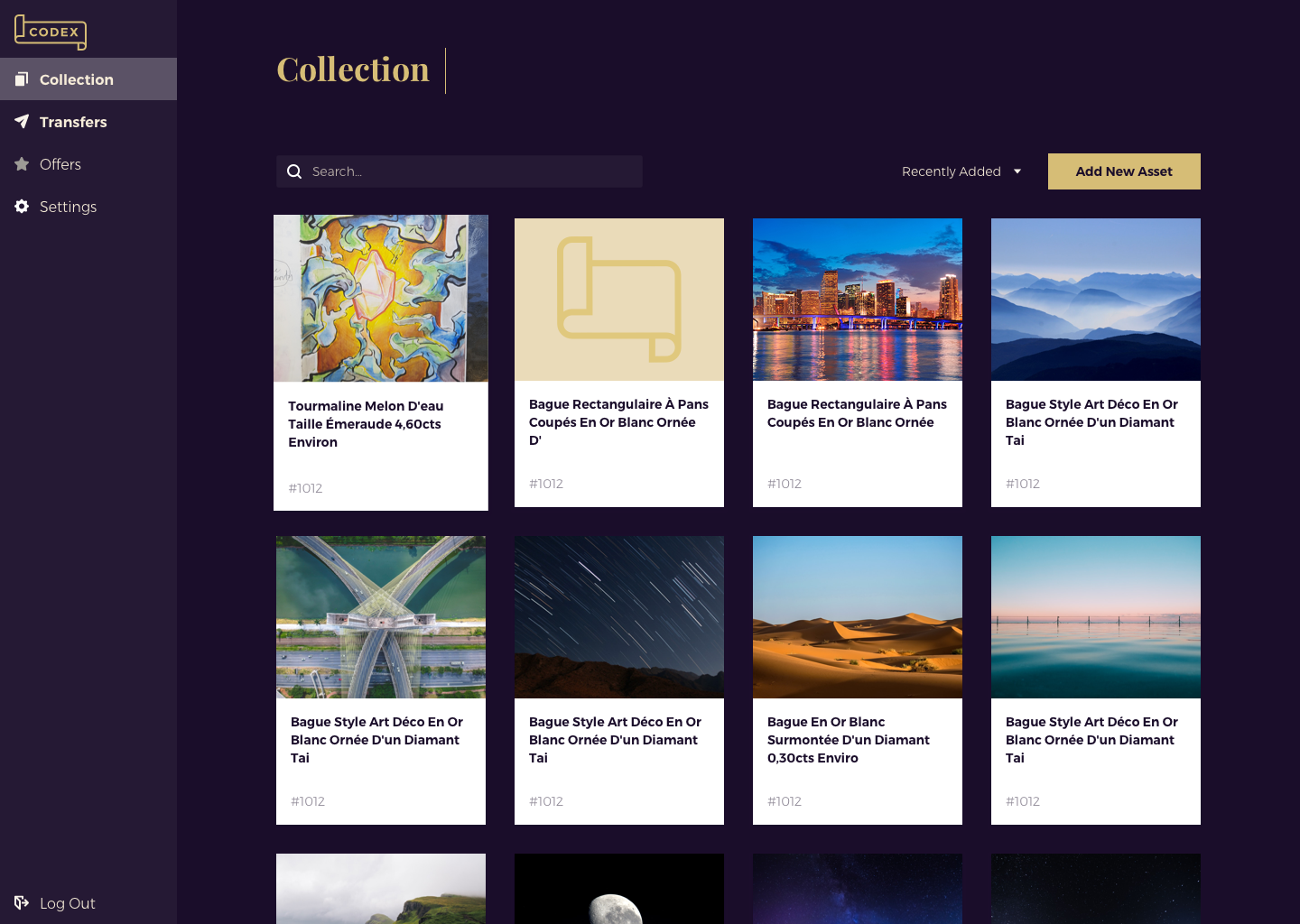Image resolution: width=1300 pixels, height=924 pixels.
Task: Click #1012 on the misty mountains card
Action: click(1023, 484)
